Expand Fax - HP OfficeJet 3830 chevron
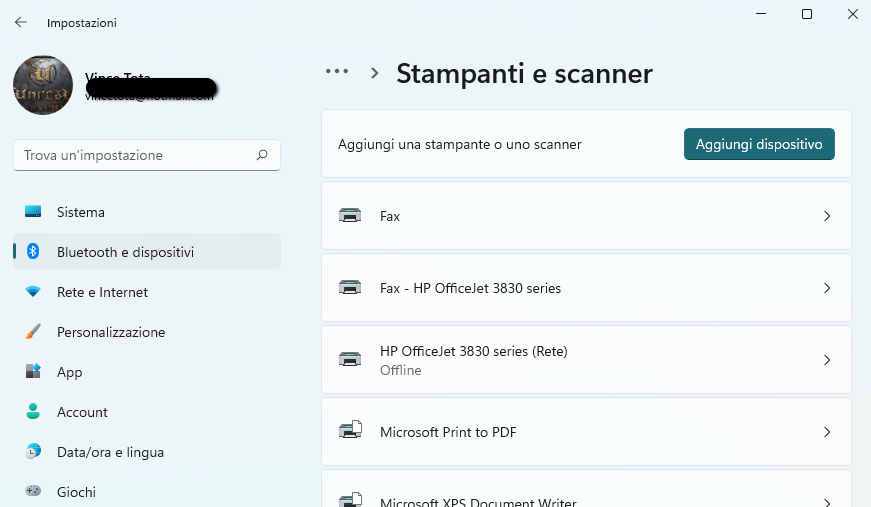871x507 pixels. 827,288
